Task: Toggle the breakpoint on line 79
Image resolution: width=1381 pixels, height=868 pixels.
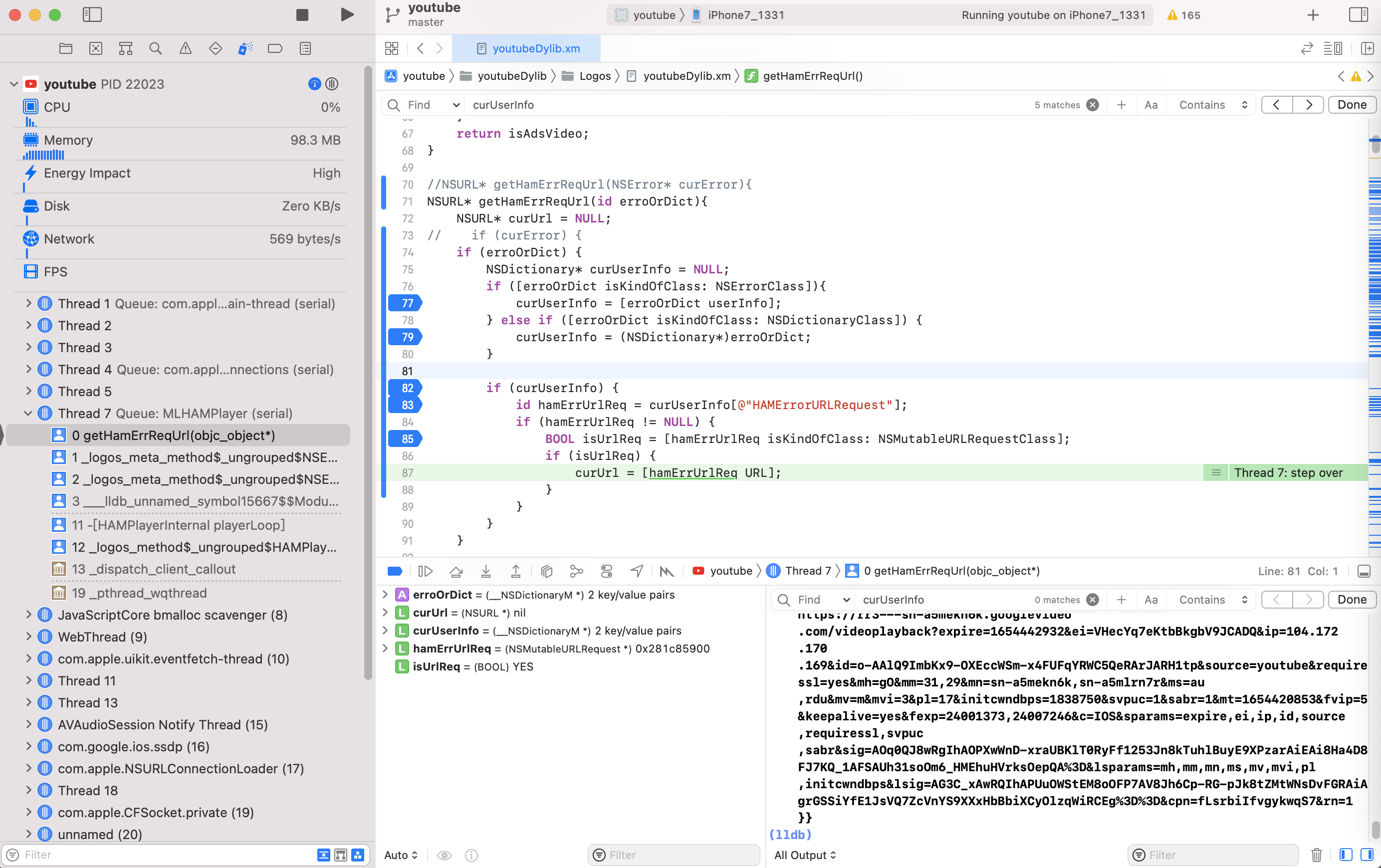Action: 407,337
